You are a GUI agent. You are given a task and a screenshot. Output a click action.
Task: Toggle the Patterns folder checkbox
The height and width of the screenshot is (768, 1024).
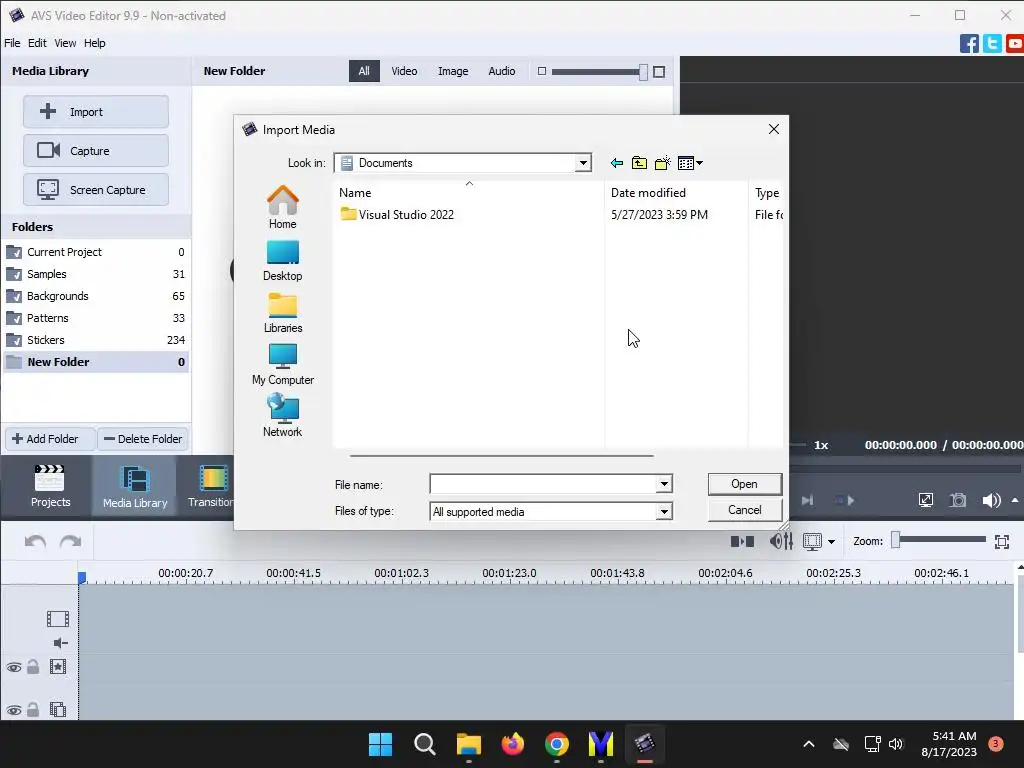[x=14, y=318]
